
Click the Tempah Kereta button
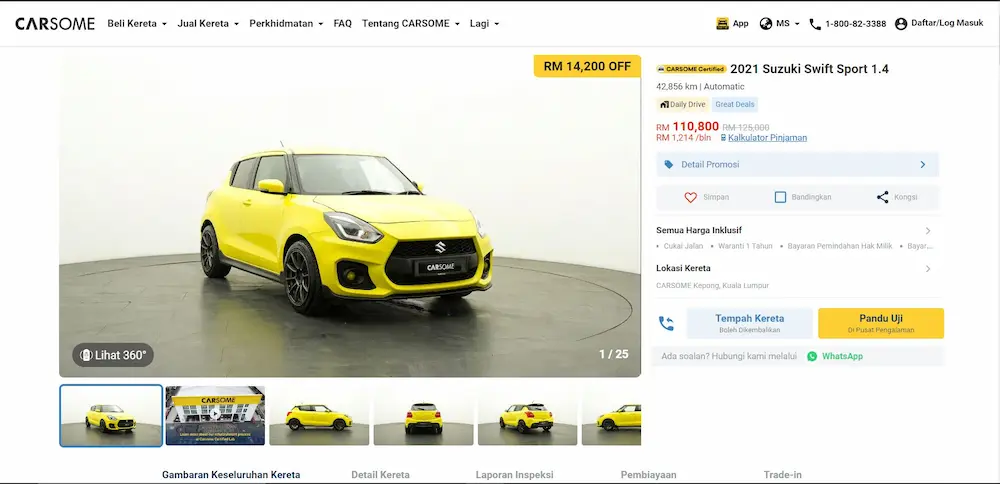749,323
